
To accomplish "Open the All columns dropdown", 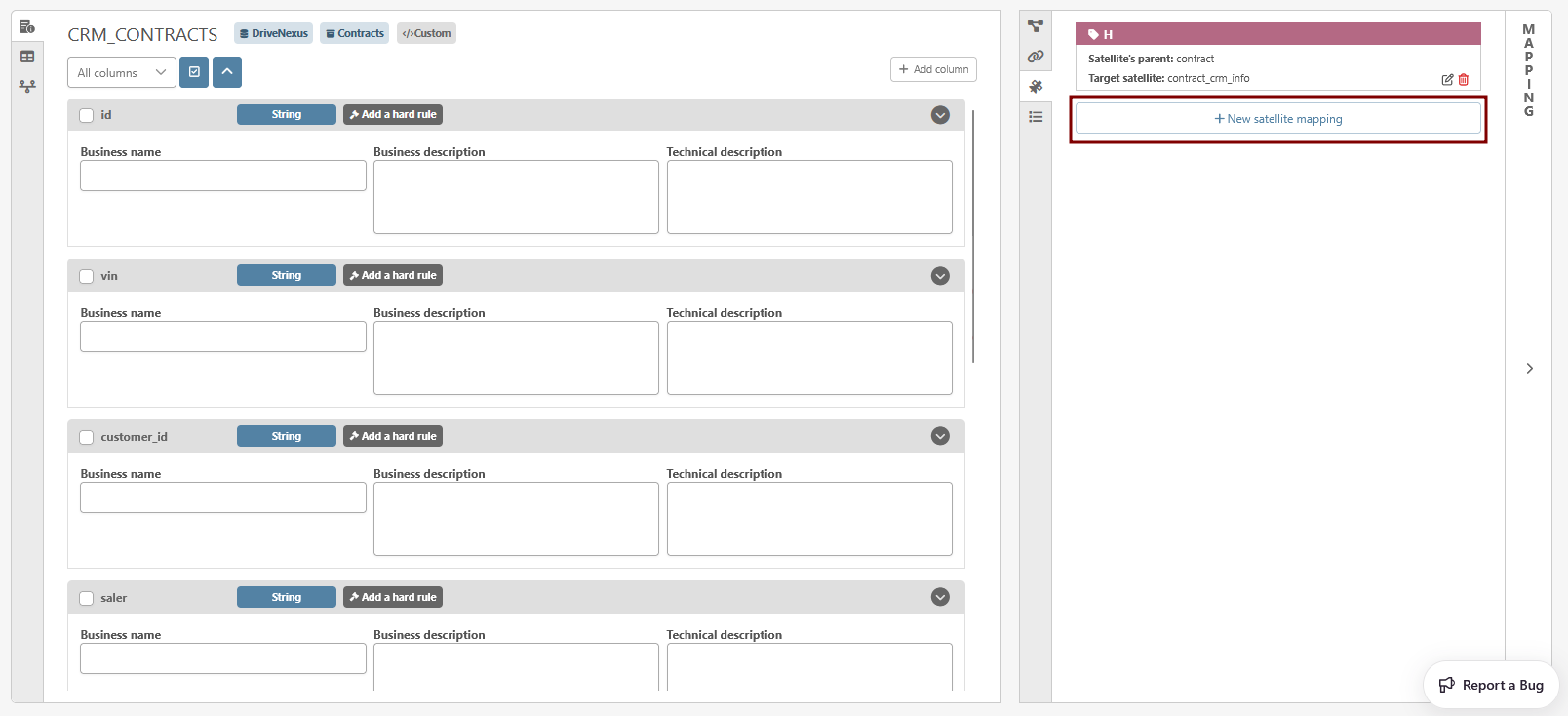I will [122, 73].
